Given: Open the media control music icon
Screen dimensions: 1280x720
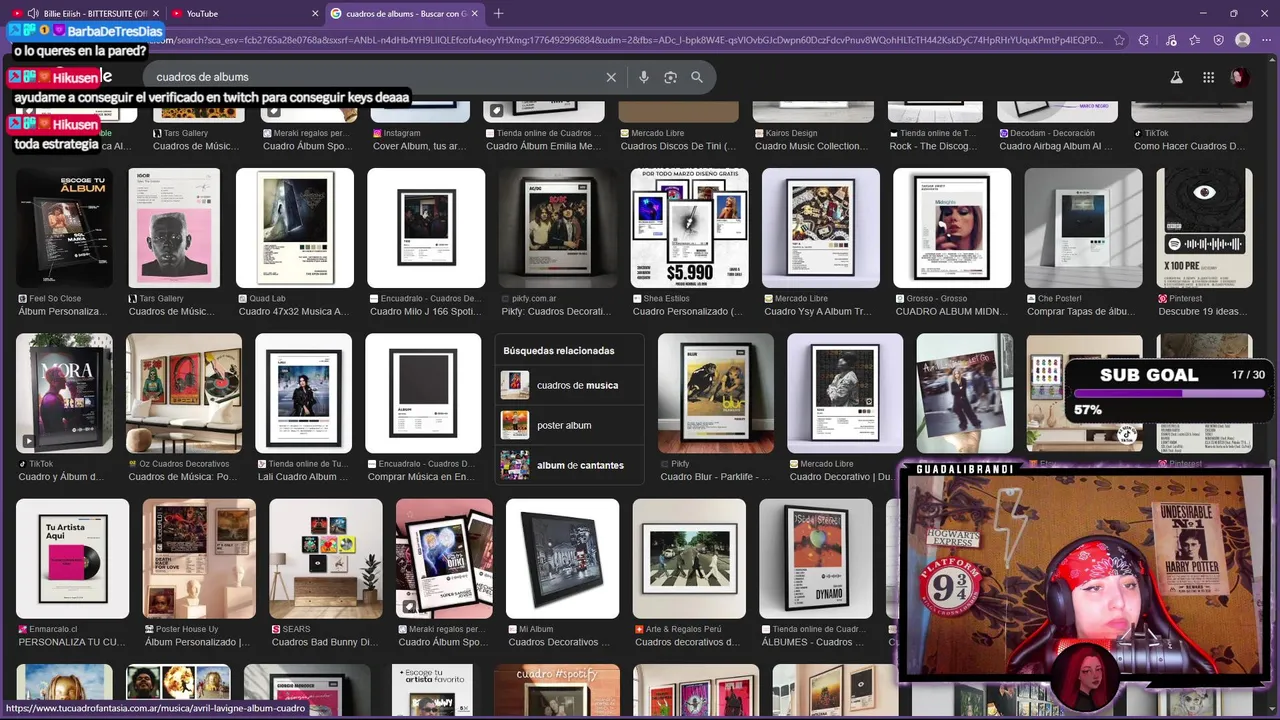Looking at the screenshot, I should pyautogui.click(x=1171, y=40).
